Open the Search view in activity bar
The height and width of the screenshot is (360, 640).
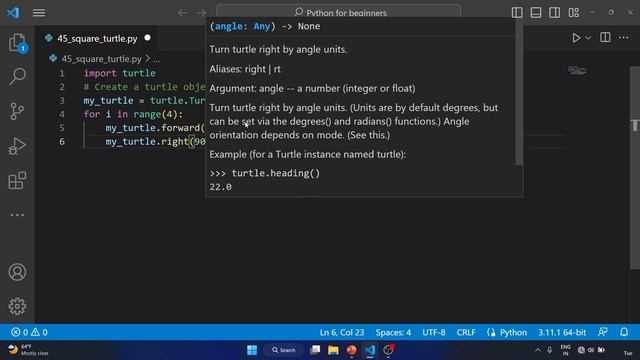pyautogui.click(x=17, y=76)
